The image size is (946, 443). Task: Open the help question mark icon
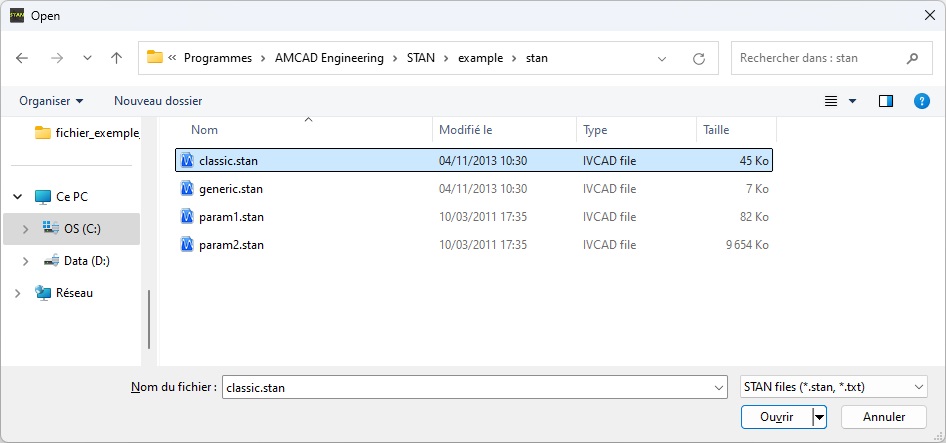921,101
